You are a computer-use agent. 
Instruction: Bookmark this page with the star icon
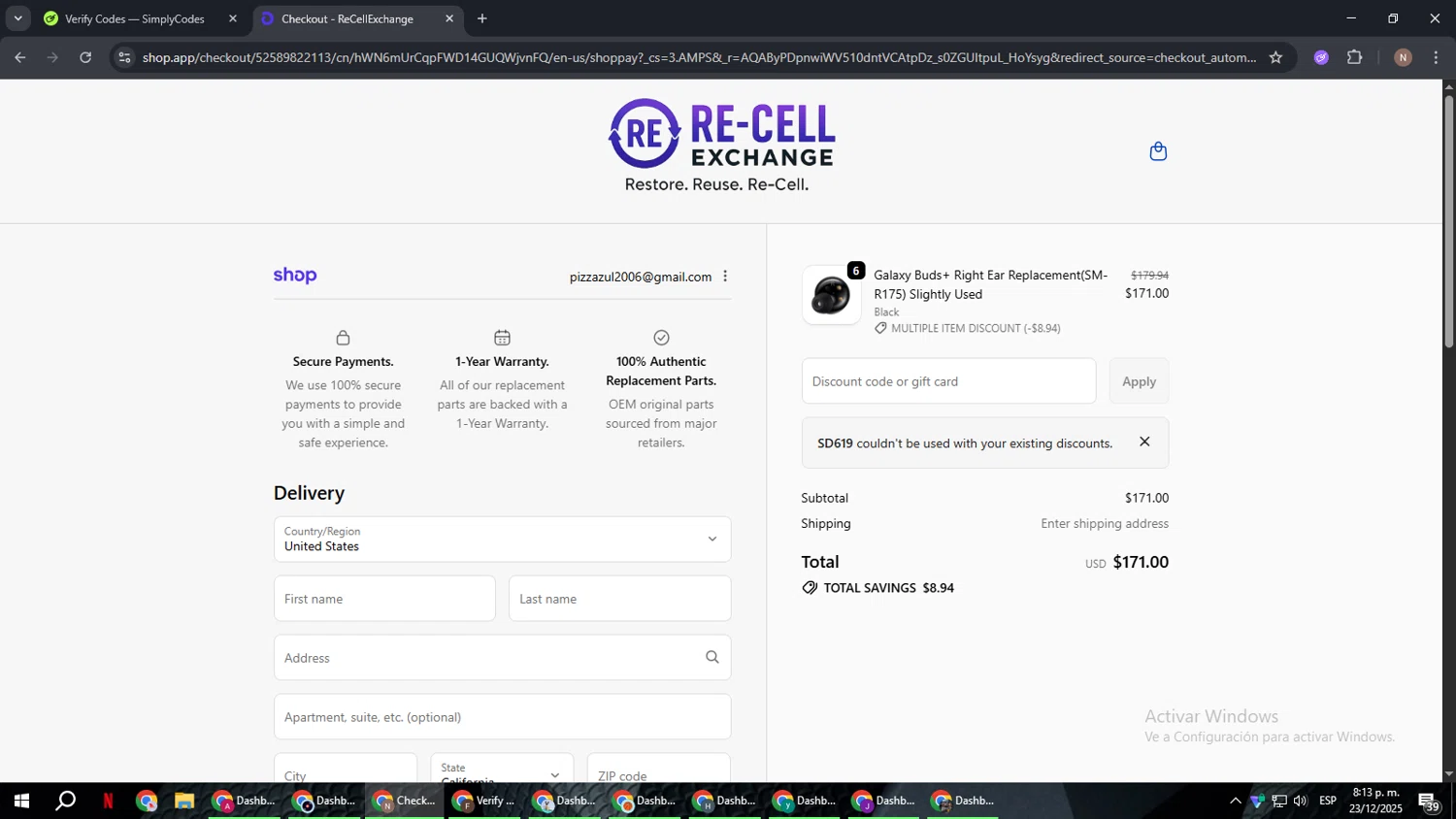point(1275,57)
